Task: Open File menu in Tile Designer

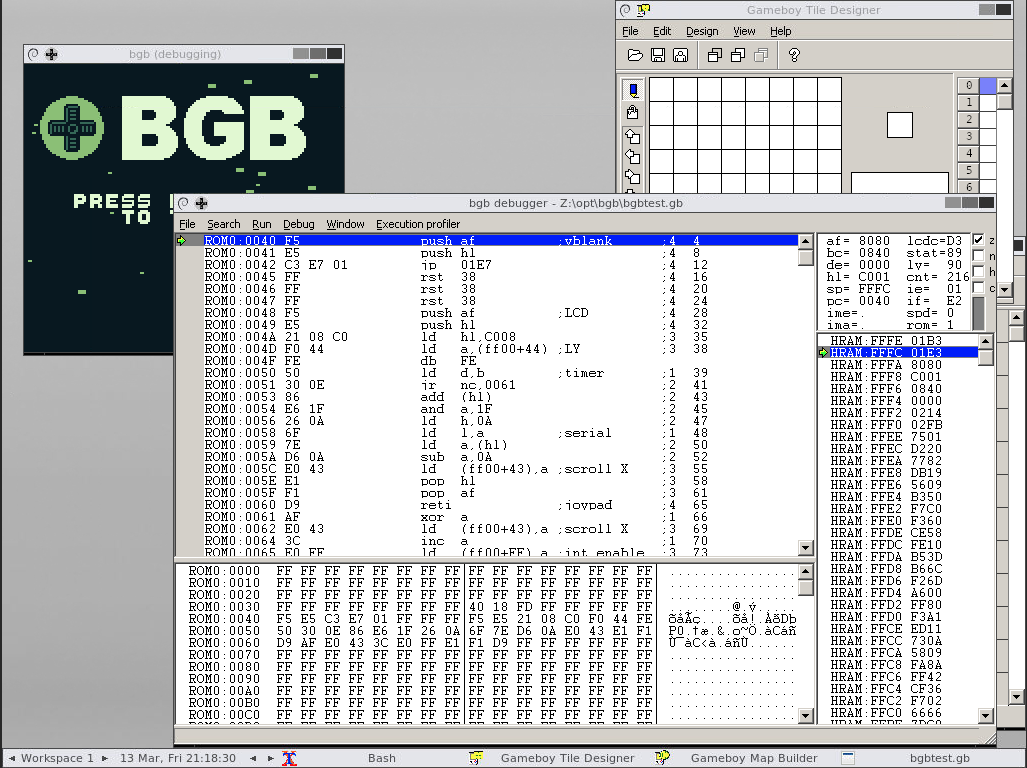Action: click(630, 31)
